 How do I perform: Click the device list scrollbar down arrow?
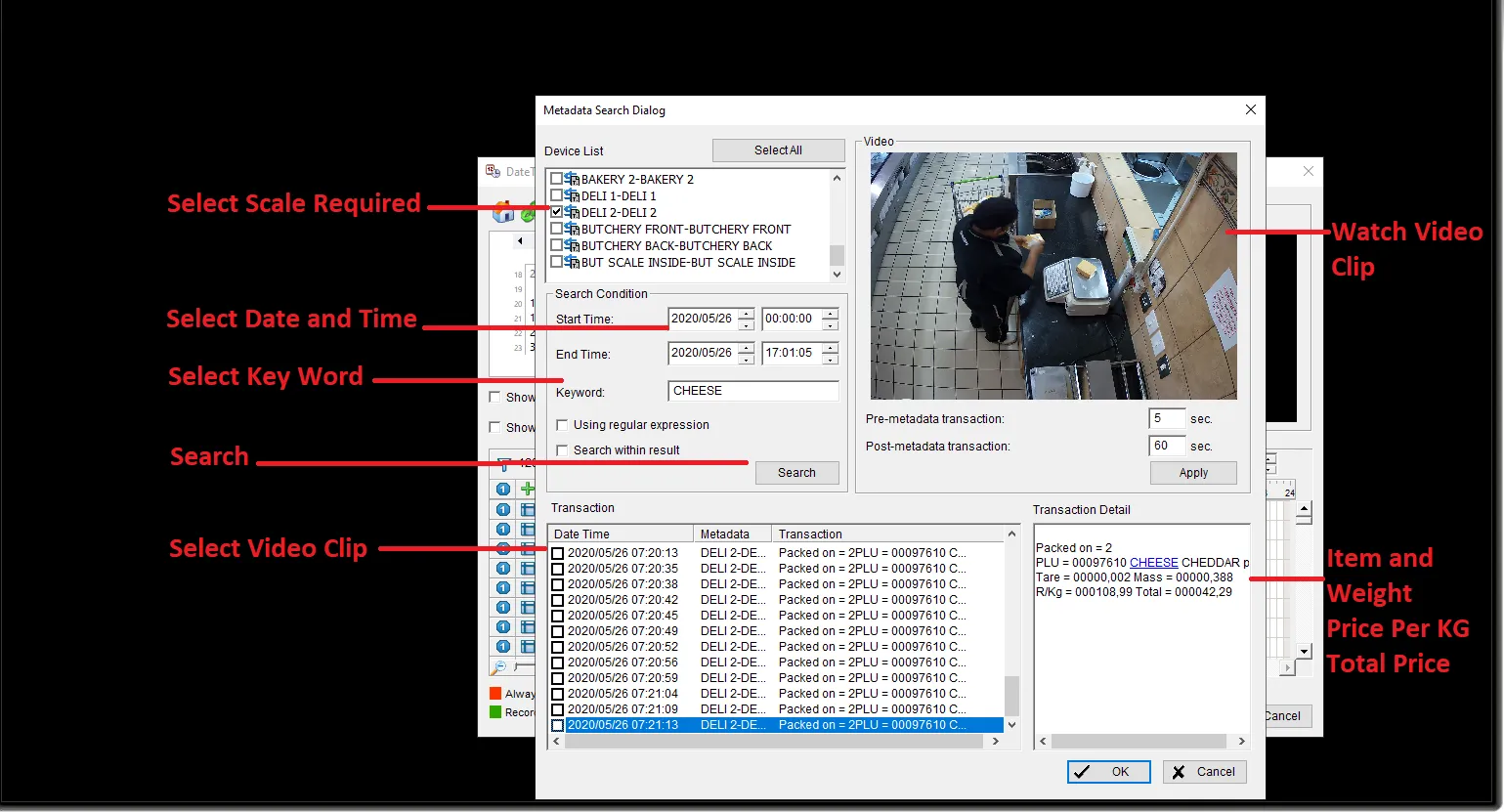837,275
